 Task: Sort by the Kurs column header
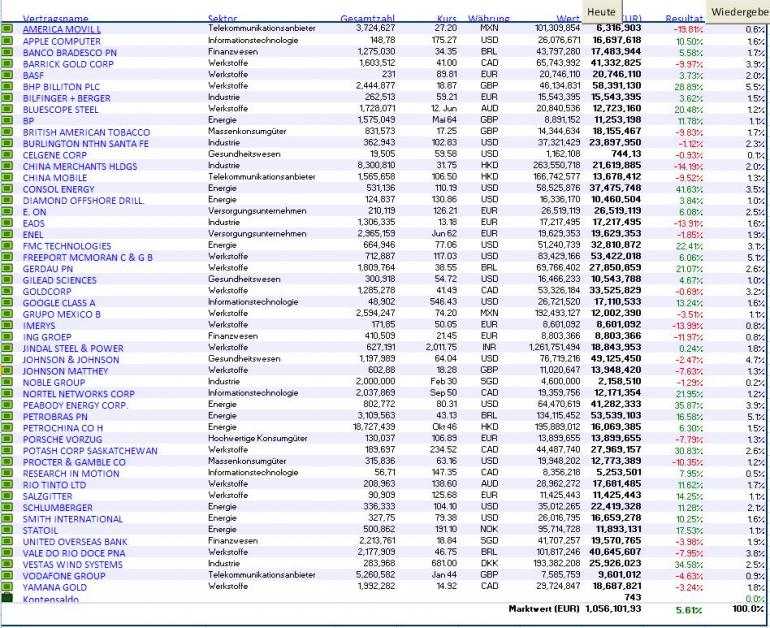pos(447,19)
